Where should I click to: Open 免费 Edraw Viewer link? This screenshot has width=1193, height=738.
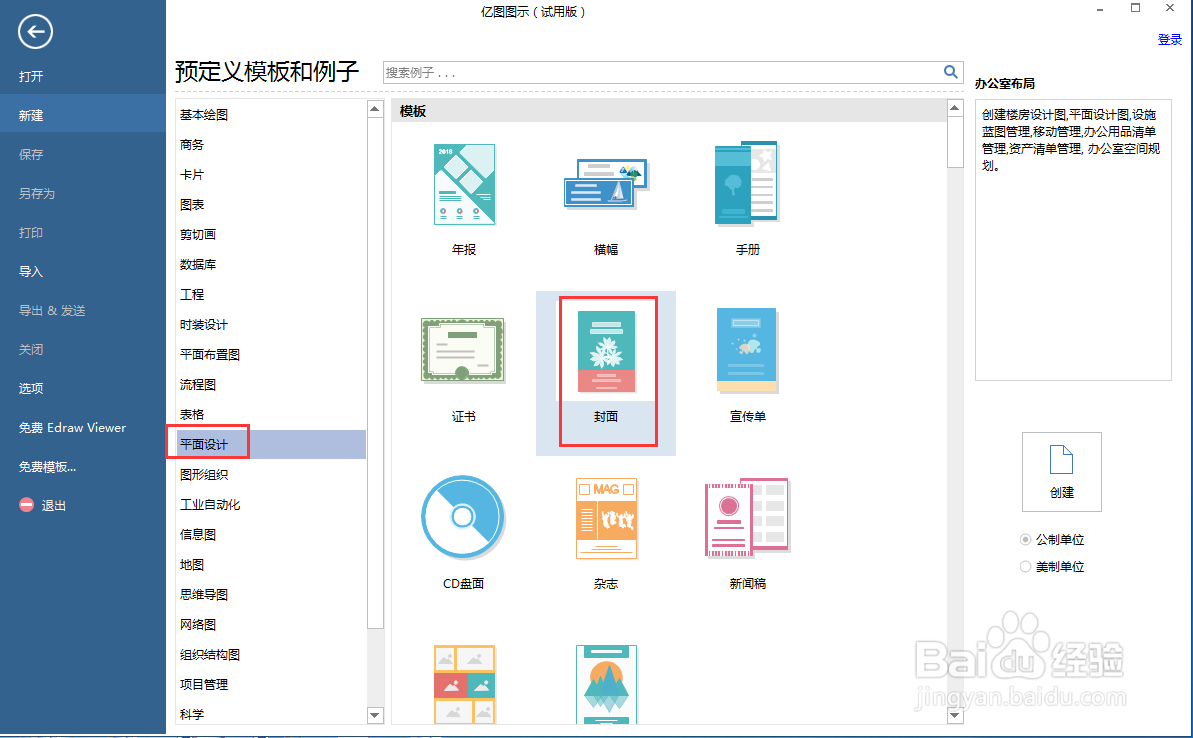[x=73, y=428]
